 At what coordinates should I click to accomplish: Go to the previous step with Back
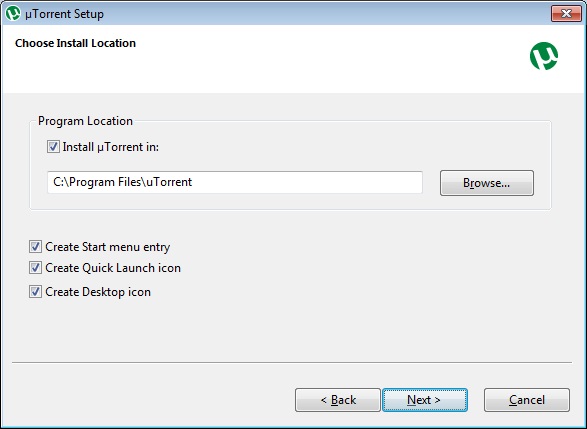click(338, 400)
